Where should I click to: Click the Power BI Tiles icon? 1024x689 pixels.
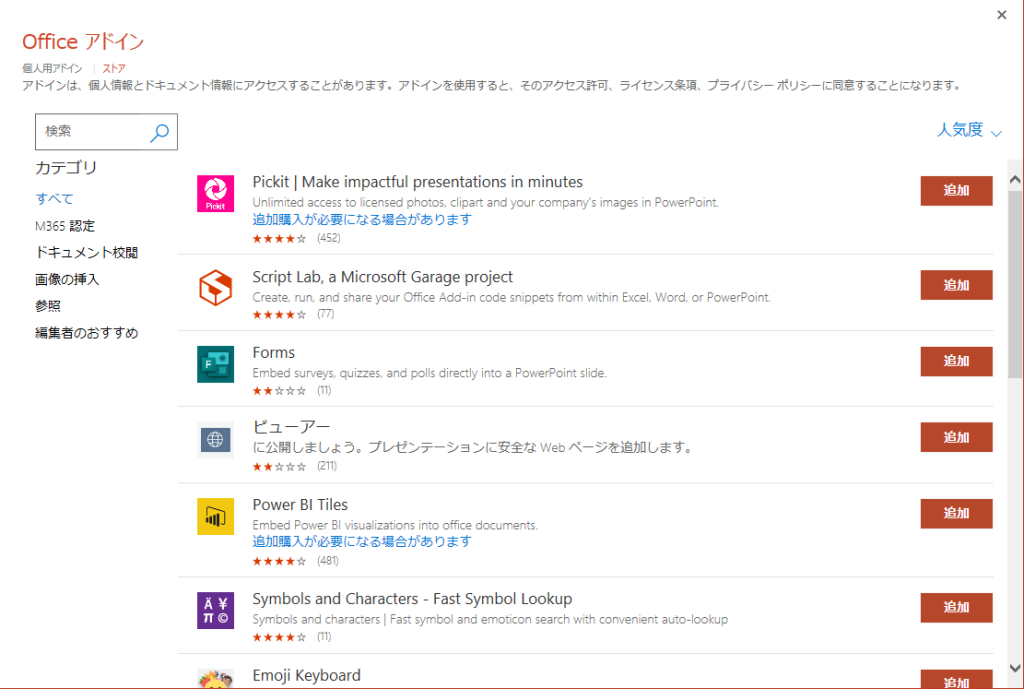point(215,513)
